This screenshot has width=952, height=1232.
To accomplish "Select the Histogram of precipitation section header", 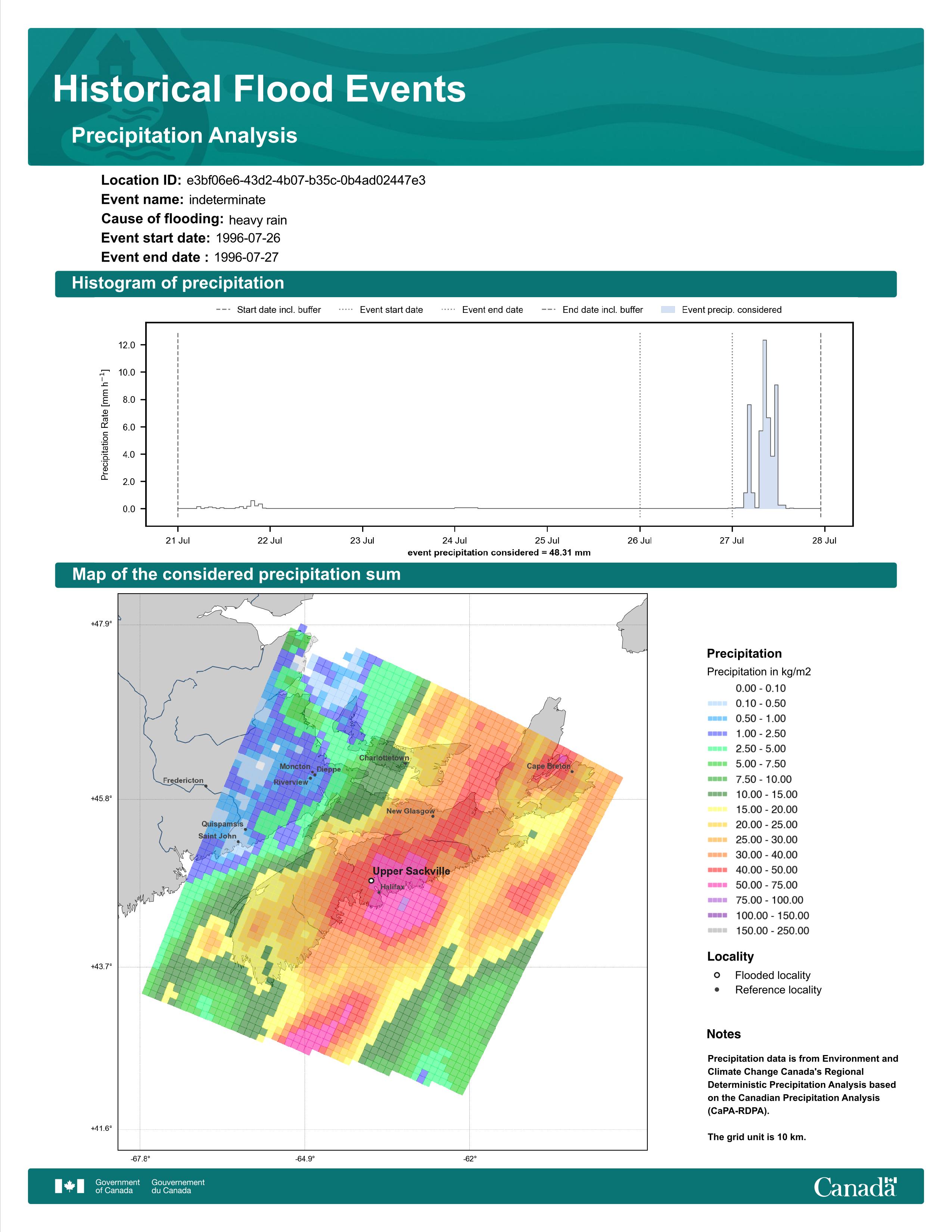I will tap(475, 283).
